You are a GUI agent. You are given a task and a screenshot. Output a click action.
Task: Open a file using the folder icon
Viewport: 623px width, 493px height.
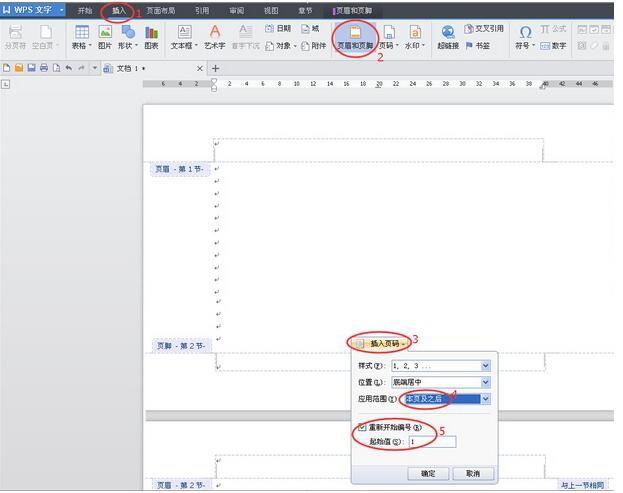click(x=19, y=68)
